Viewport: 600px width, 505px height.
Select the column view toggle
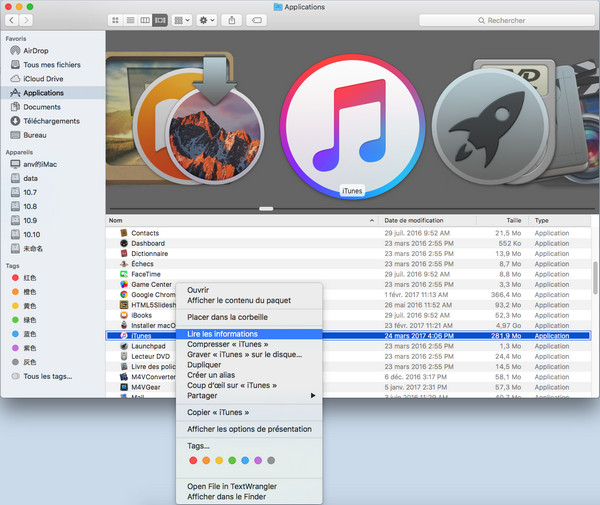(144, 20)
